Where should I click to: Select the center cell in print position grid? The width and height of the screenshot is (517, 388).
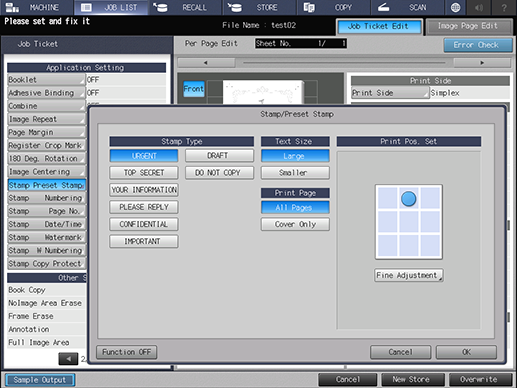pos(409,222)
